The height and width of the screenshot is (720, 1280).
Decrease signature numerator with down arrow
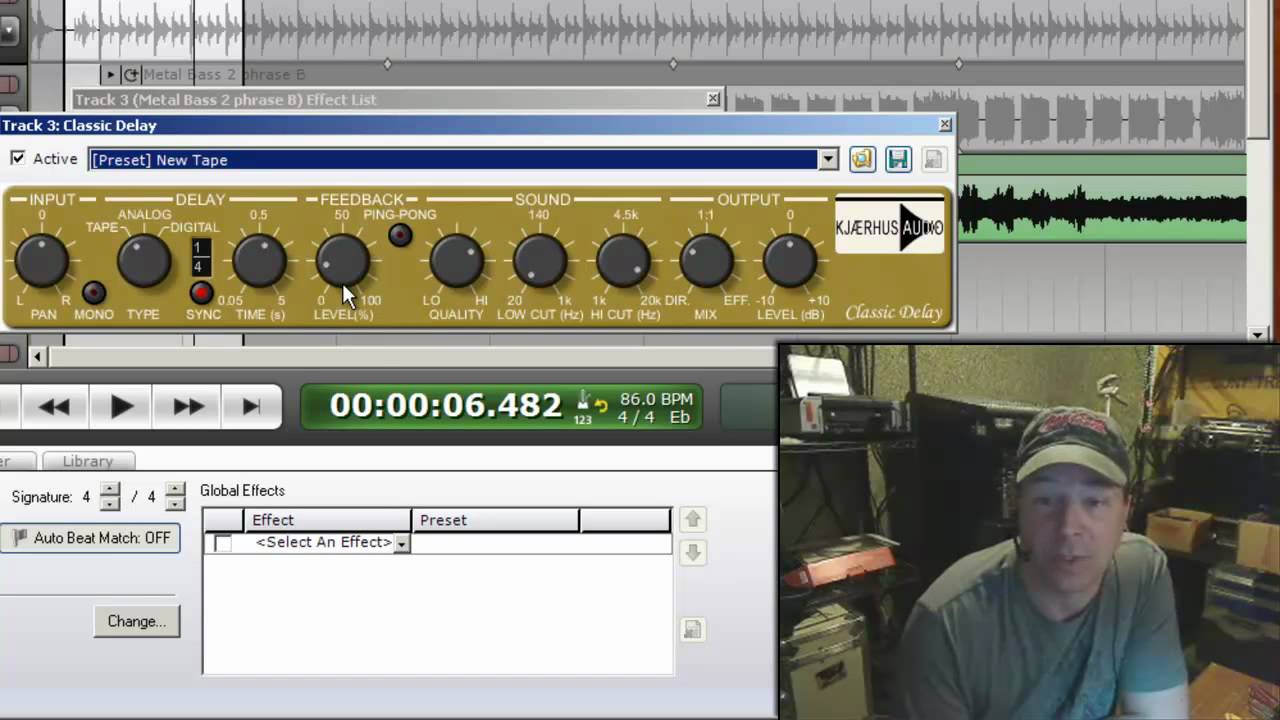[x=110, y=503]
